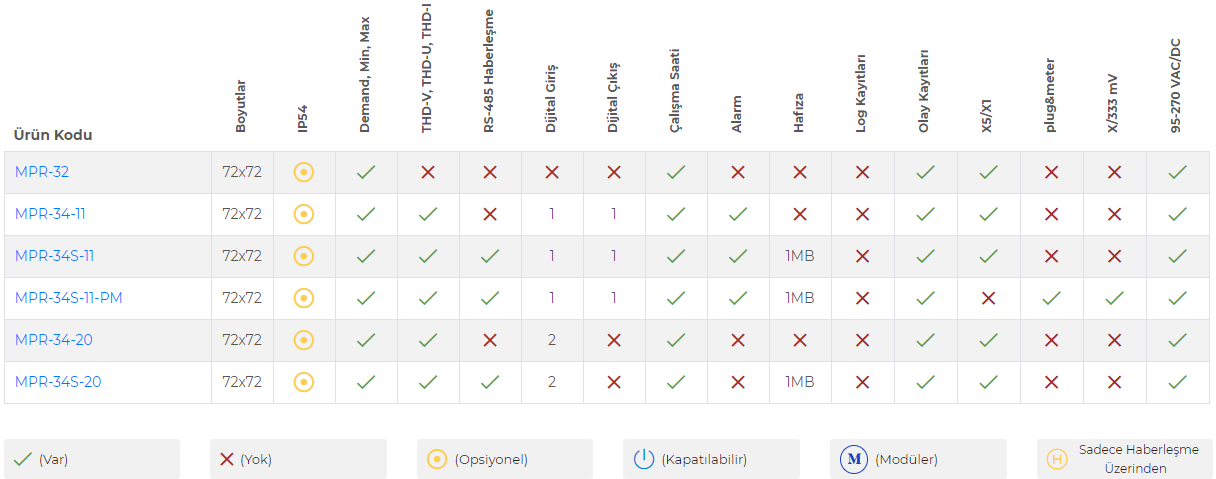Click RS-485 checkmark in MPR-34S-11 row
The image size is (1216, 479).
click(x=490, y=256)
